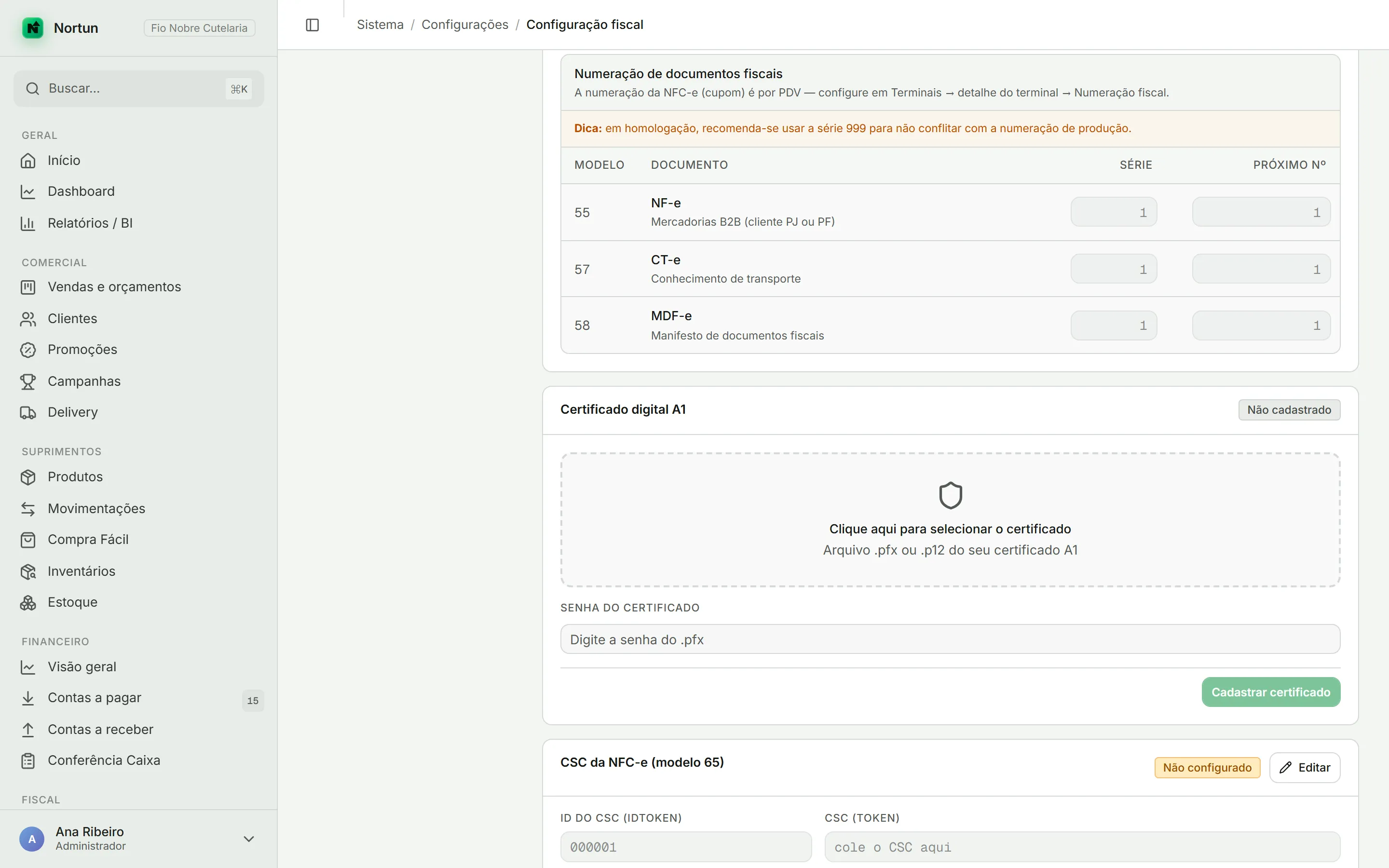Open Vendas e orçamentos menu item
Image resolution: width=1389 pixels, height=868 pixels.
(139, 286)
